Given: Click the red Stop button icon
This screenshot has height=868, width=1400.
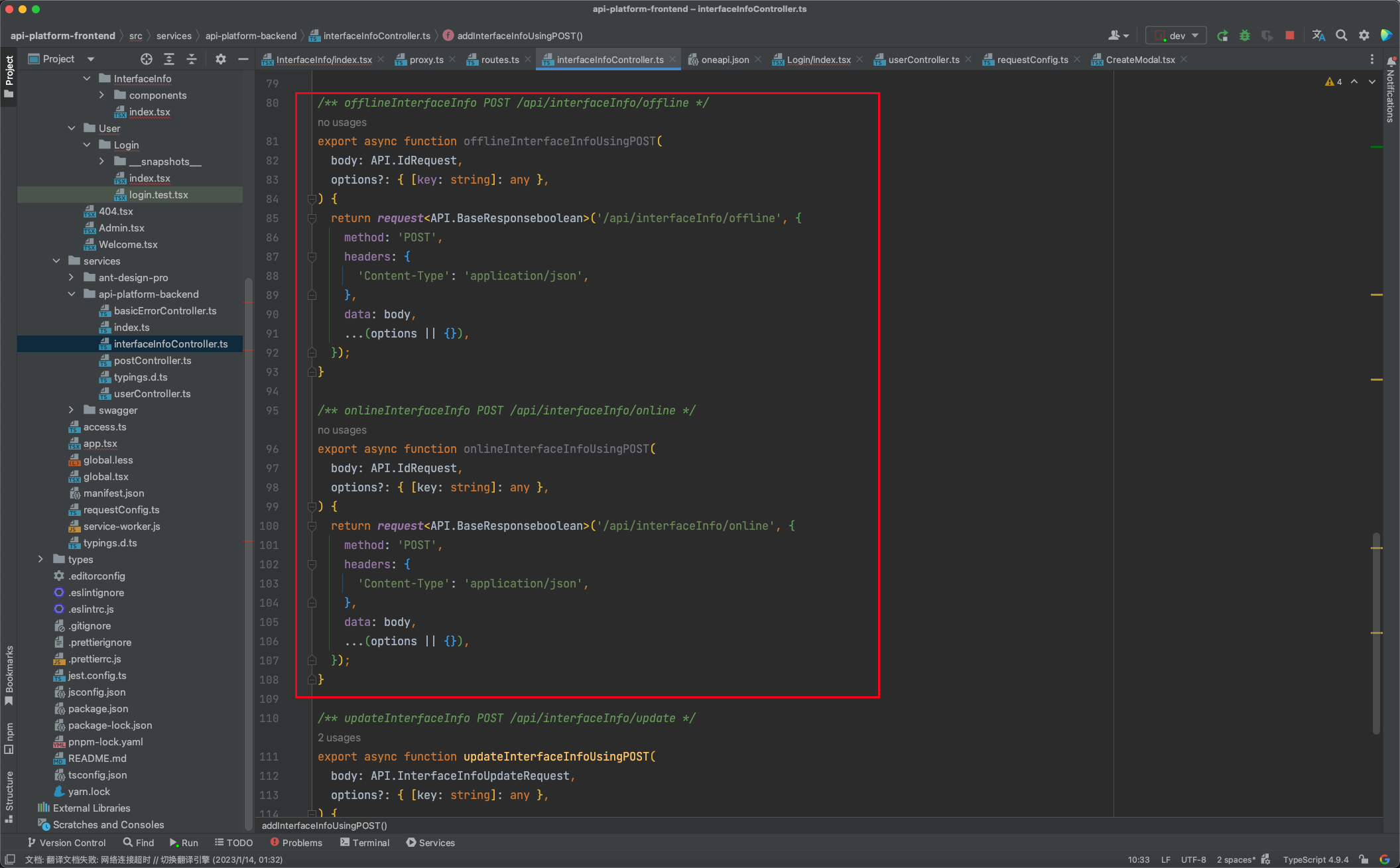Looking at the screenshot, I should point(1289,36).
